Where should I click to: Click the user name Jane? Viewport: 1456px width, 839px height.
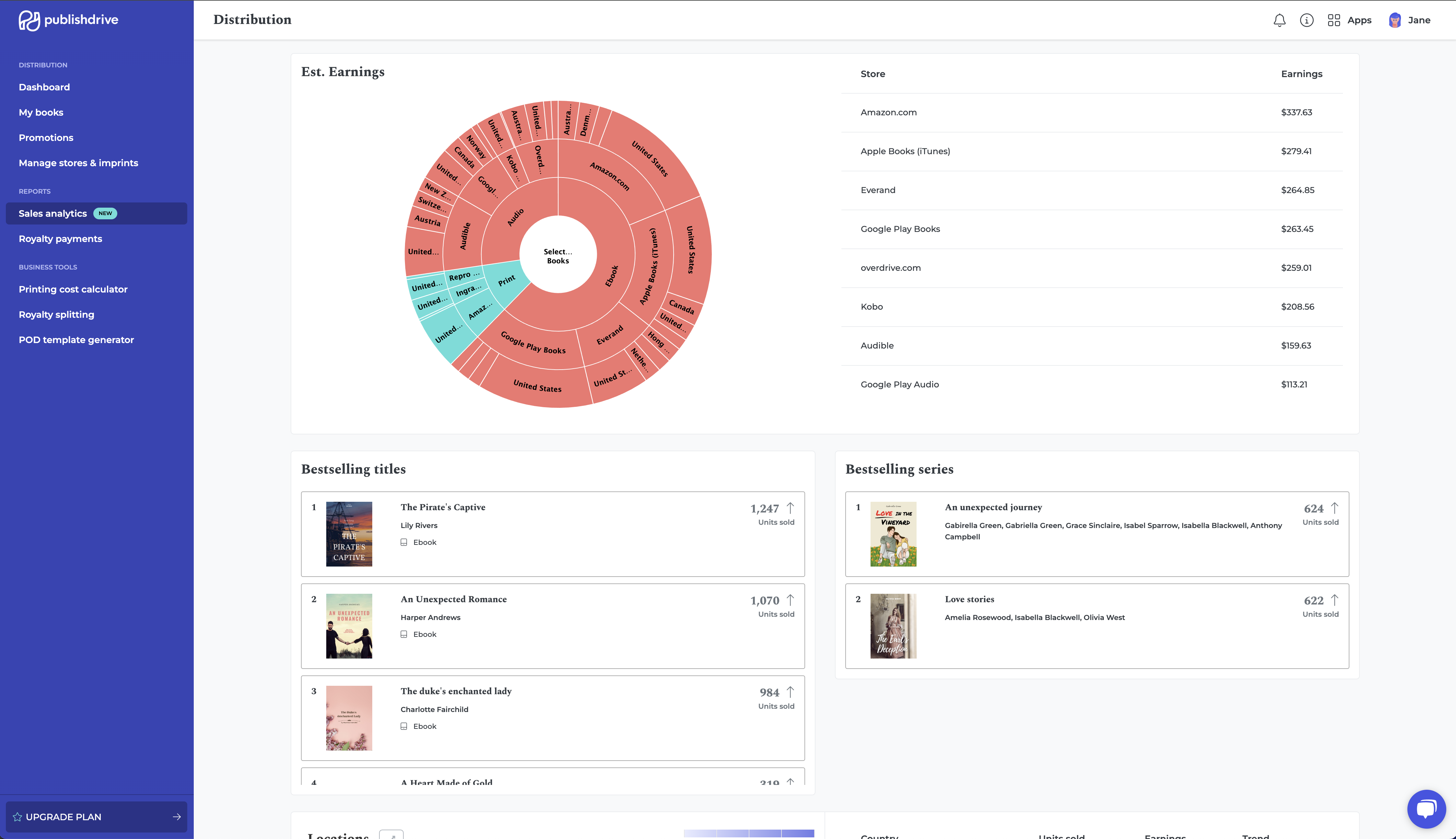(x=1419, y=20)
